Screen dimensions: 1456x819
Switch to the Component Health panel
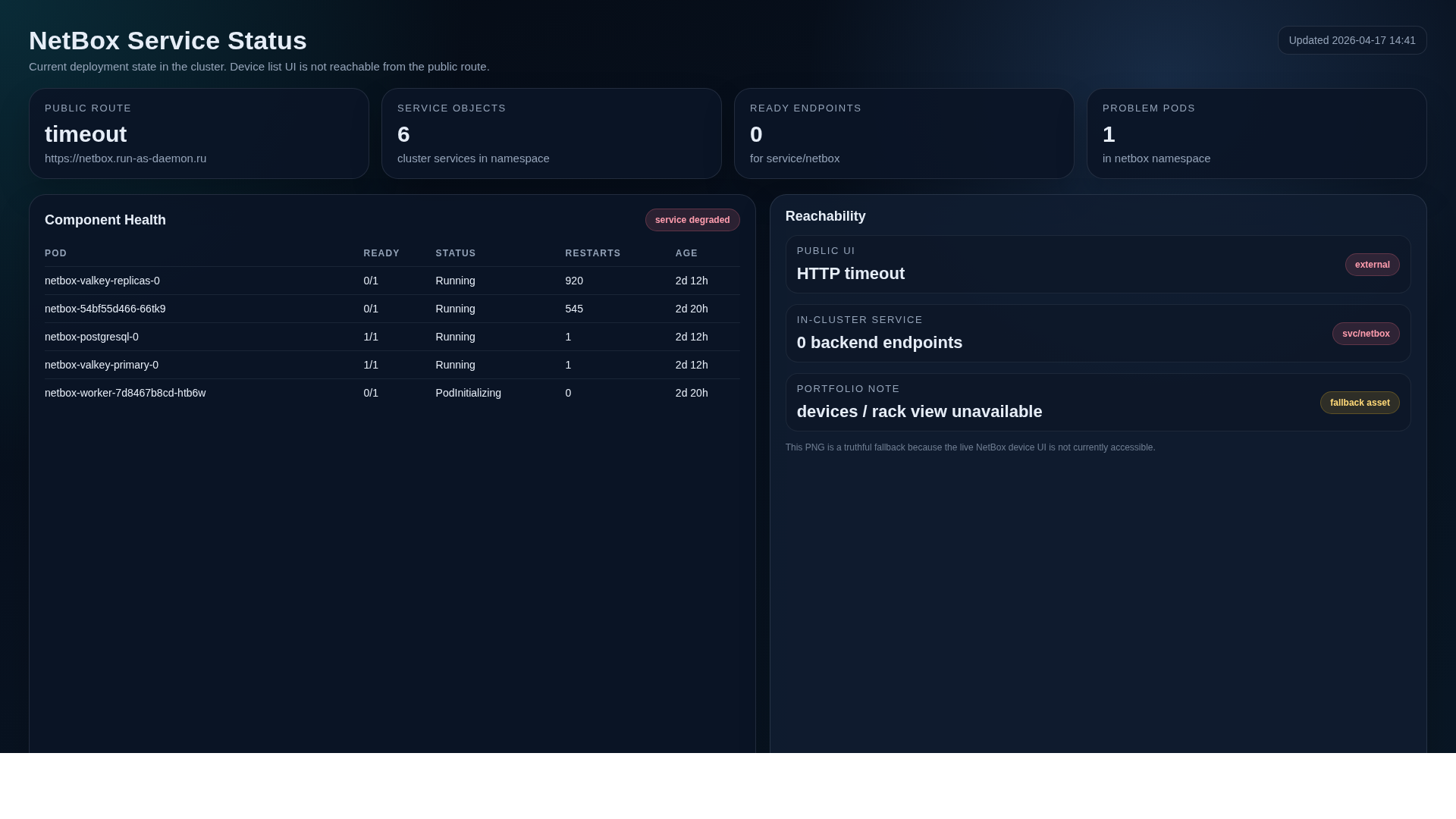[105, 220]
